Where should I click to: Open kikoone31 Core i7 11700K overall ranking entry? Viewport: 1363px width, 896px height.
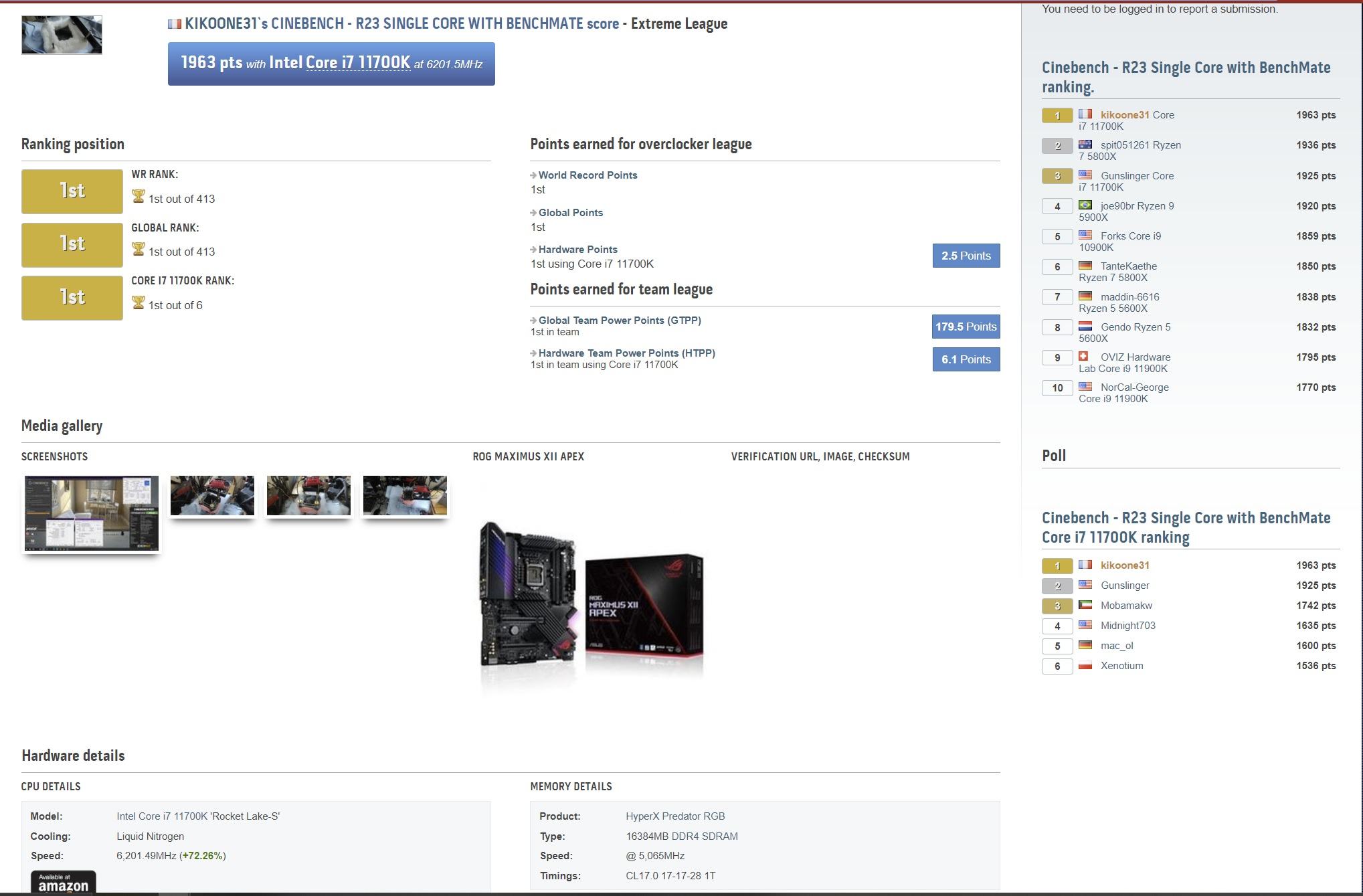coord(1126,120)
